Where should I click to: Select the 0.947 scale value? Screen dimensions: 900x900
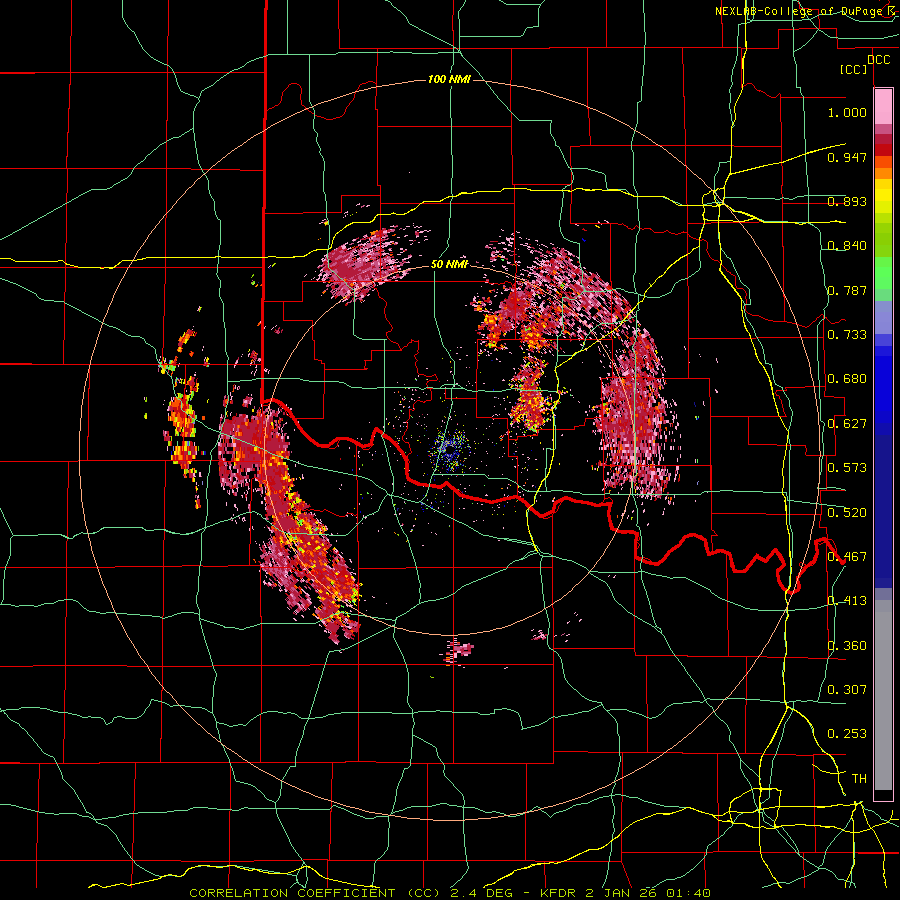(847, 157)
